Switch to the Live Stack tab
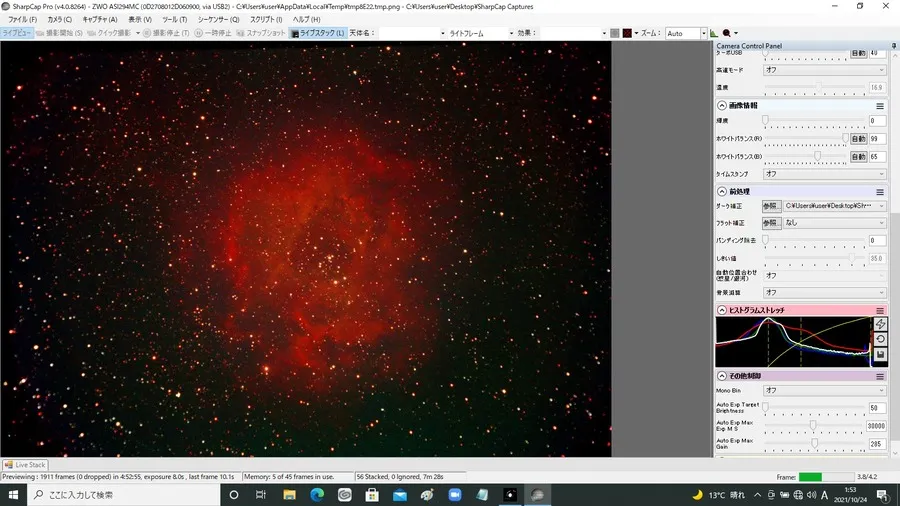The image size is (900, 506). (25, 465)
